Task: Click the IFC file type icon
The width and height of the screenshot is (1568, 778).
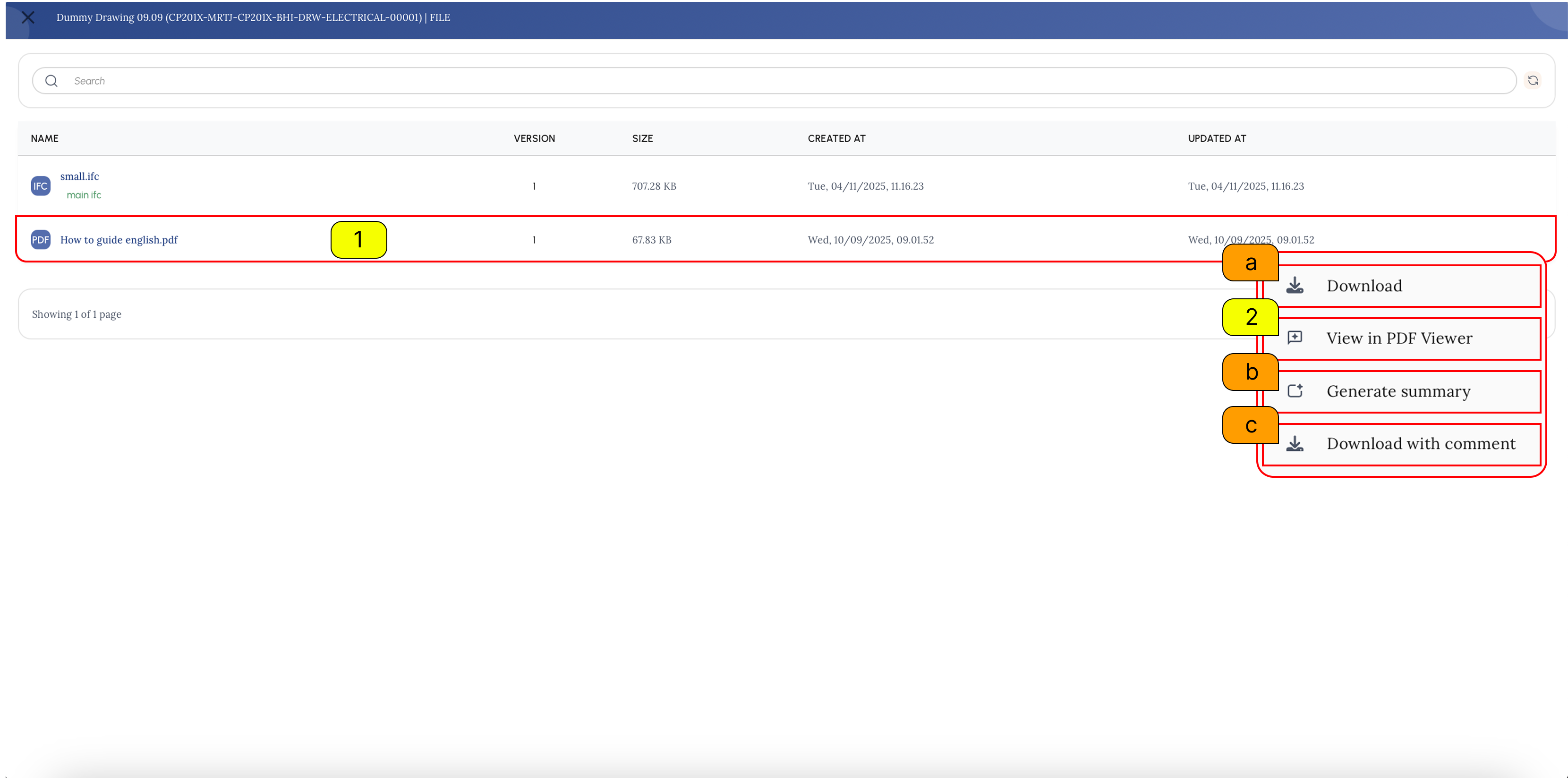Action: tap(41, 186)
